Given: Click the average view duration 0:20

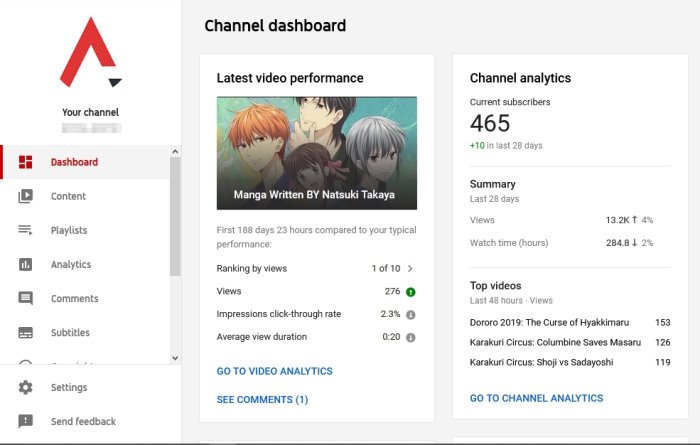Looking at the screenshot, I should click(391, 337).
